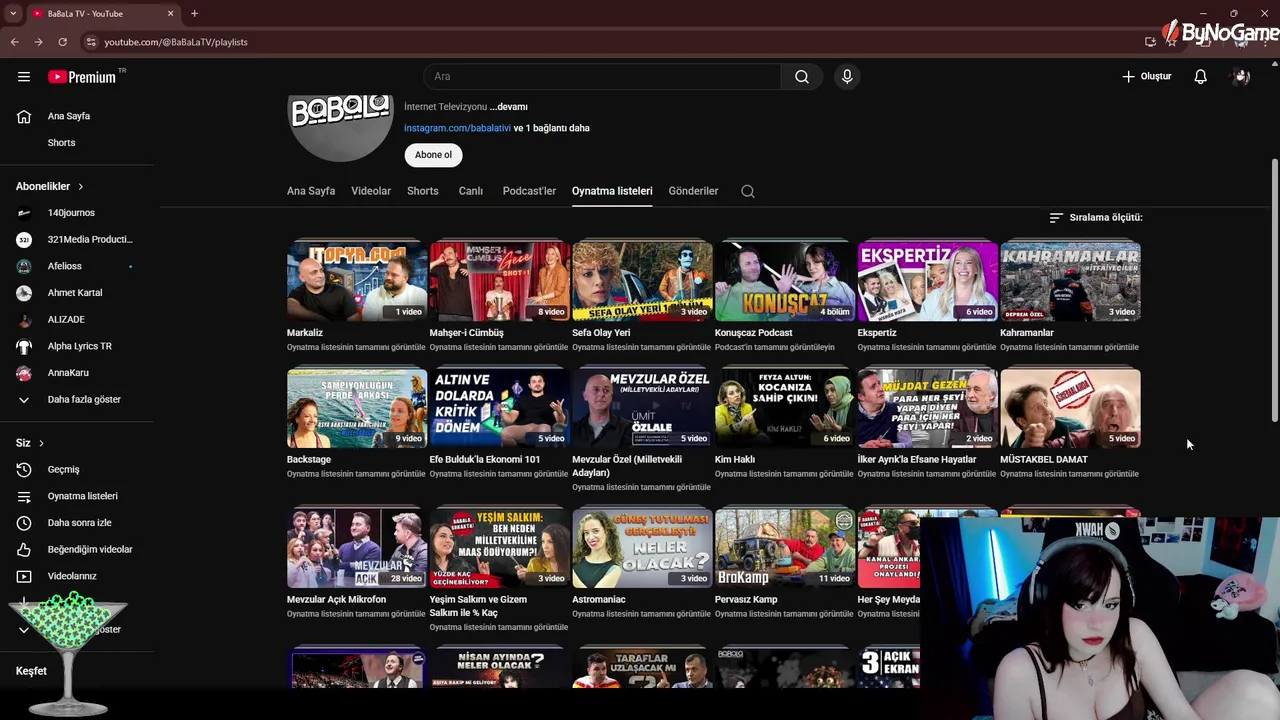The image size is (1280, 720).
Task: Expand channel description with ...devamı
Action: [509, 107]
